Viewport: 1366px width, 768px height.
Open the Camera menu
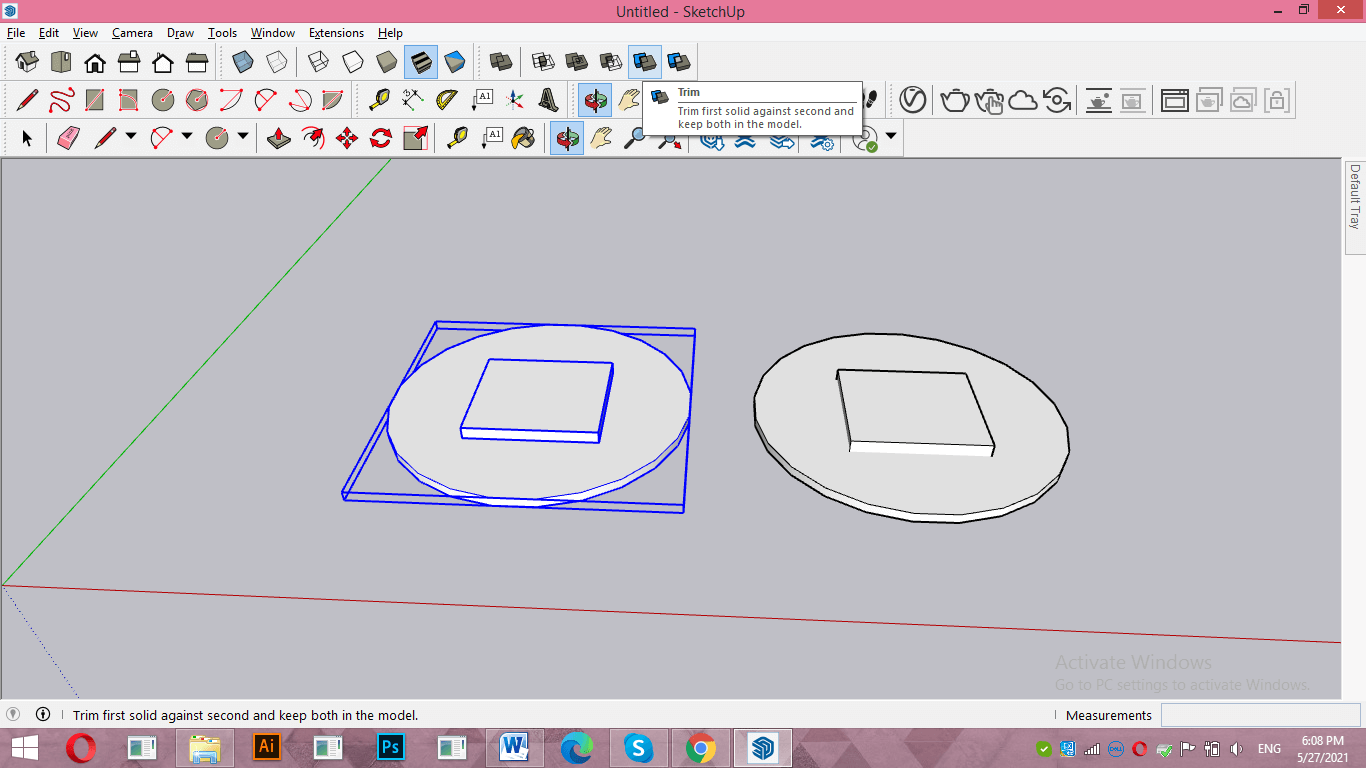(x=132, y=33)
